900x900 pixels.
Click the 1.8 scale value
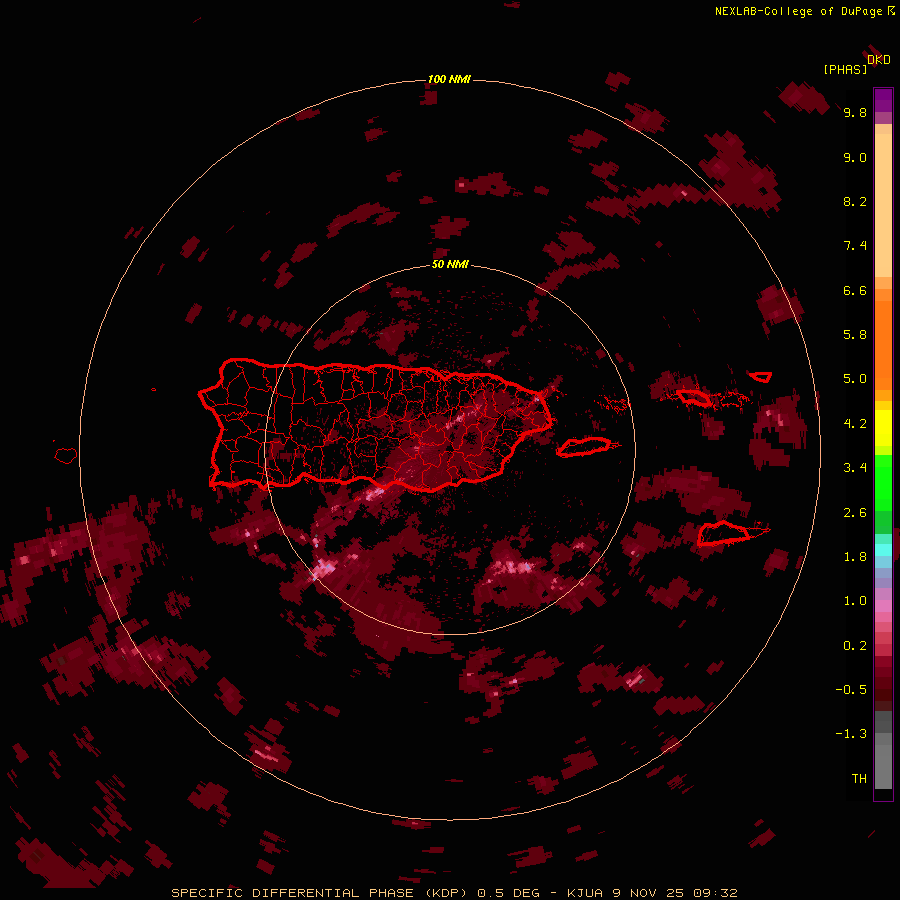[855, 557]
